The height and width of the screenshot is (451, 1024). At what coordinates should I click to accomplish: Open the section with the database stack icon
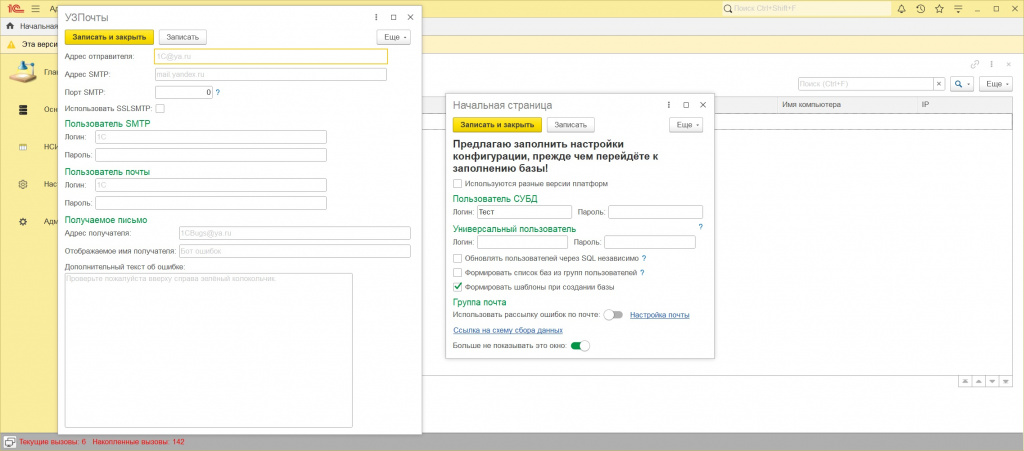point(23,110)
